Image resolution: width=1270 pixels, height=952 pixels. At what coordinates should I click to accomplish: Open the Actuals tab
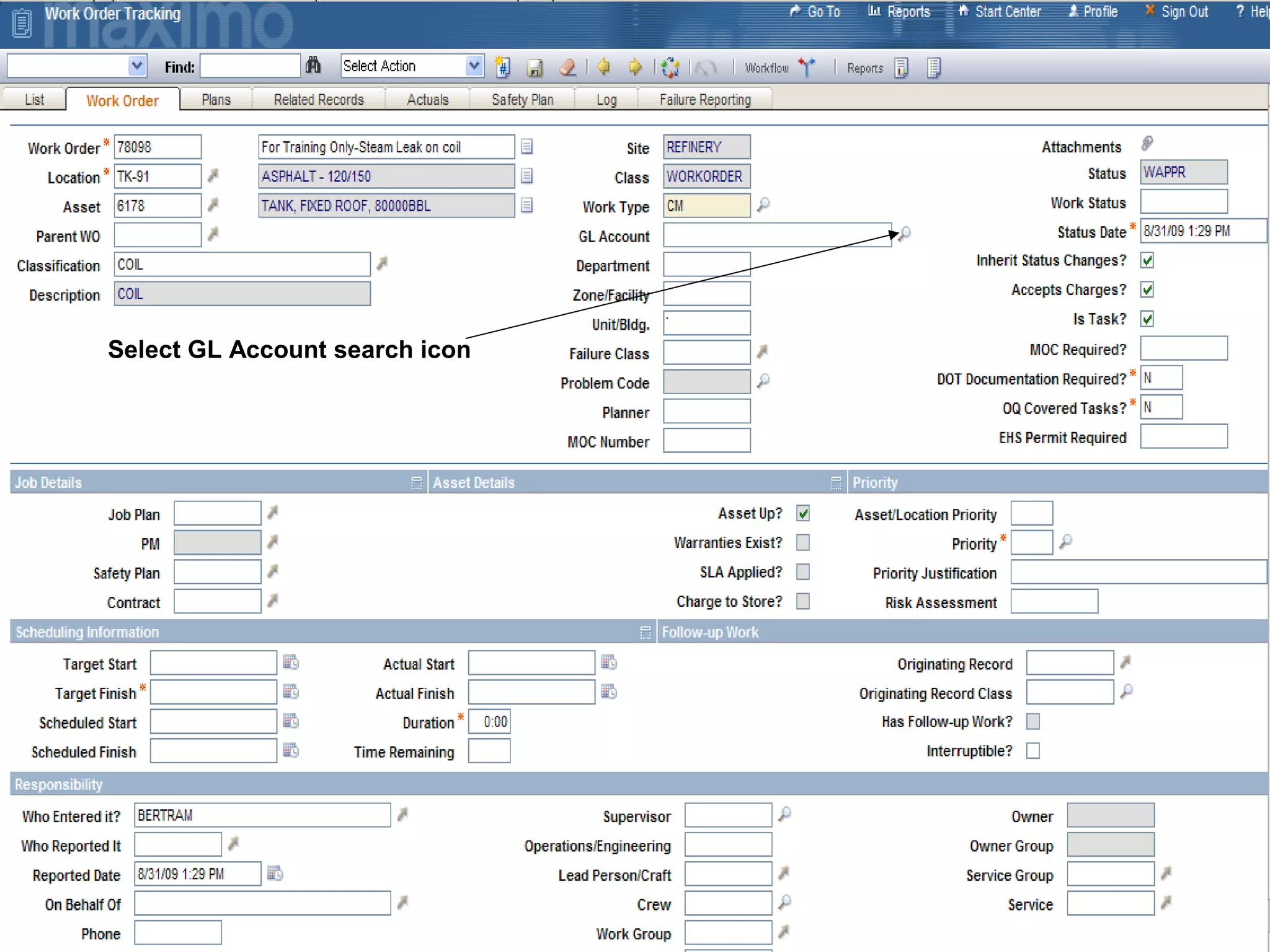[427, 100]
